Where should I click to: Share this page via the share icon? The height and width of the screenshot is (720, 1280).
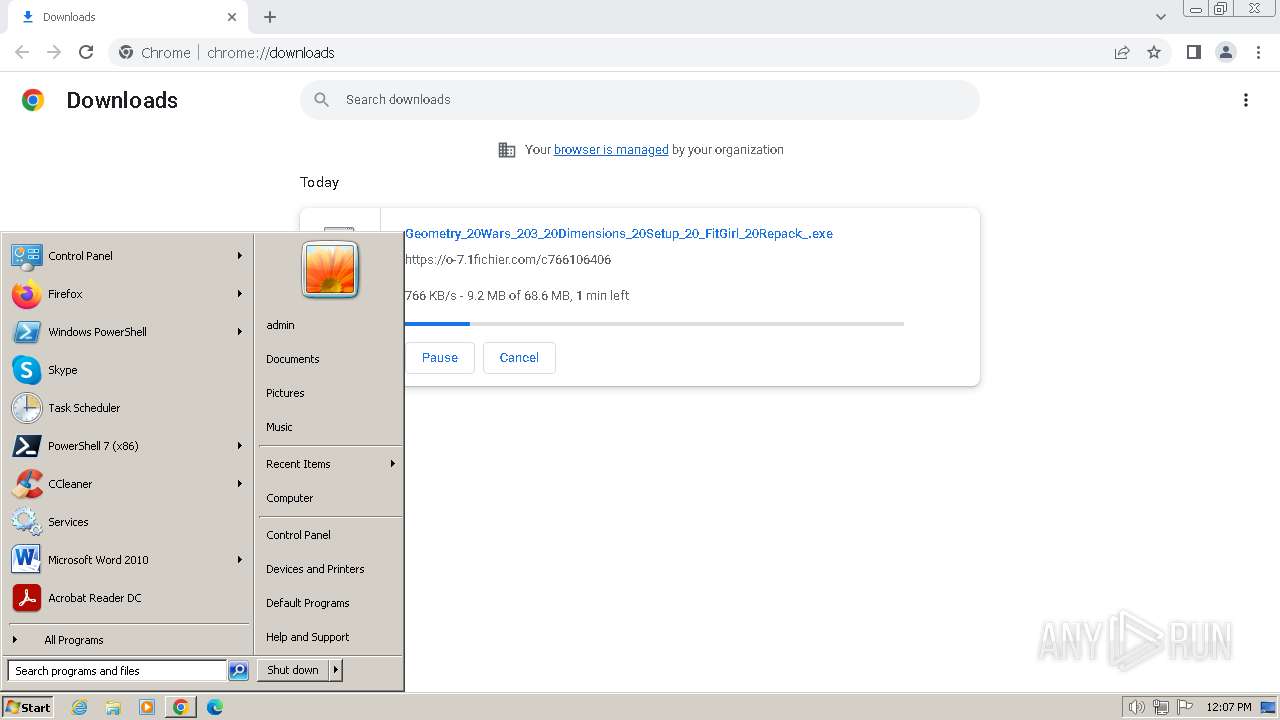1122,52
